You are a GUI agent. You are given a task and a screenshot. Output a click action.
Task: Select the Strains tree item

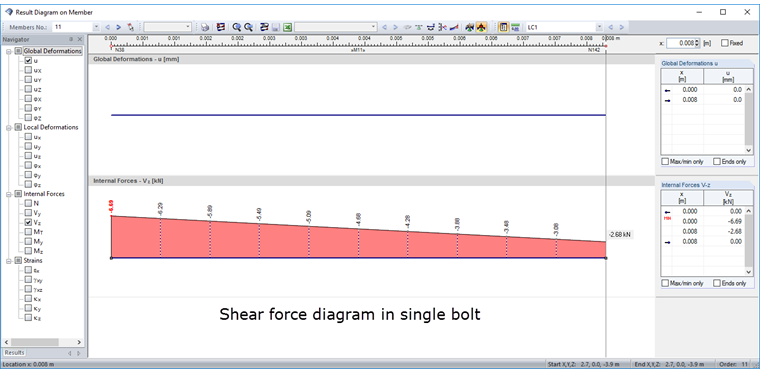(33, 261)
